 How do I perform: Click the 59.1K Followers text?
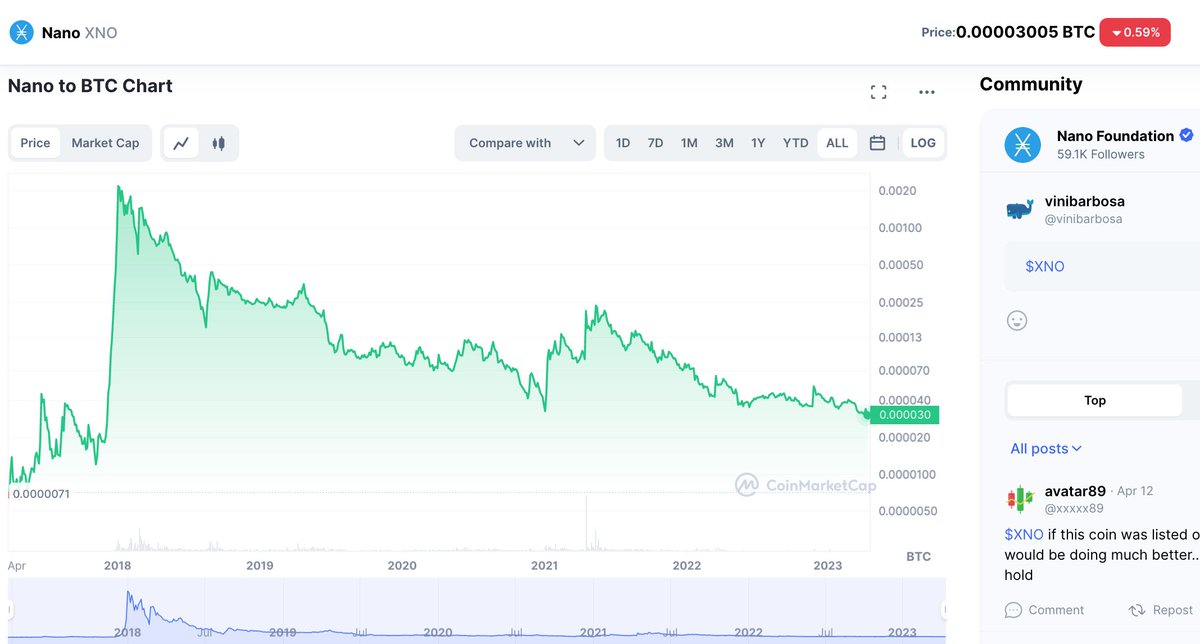[x=1101, y=154]
